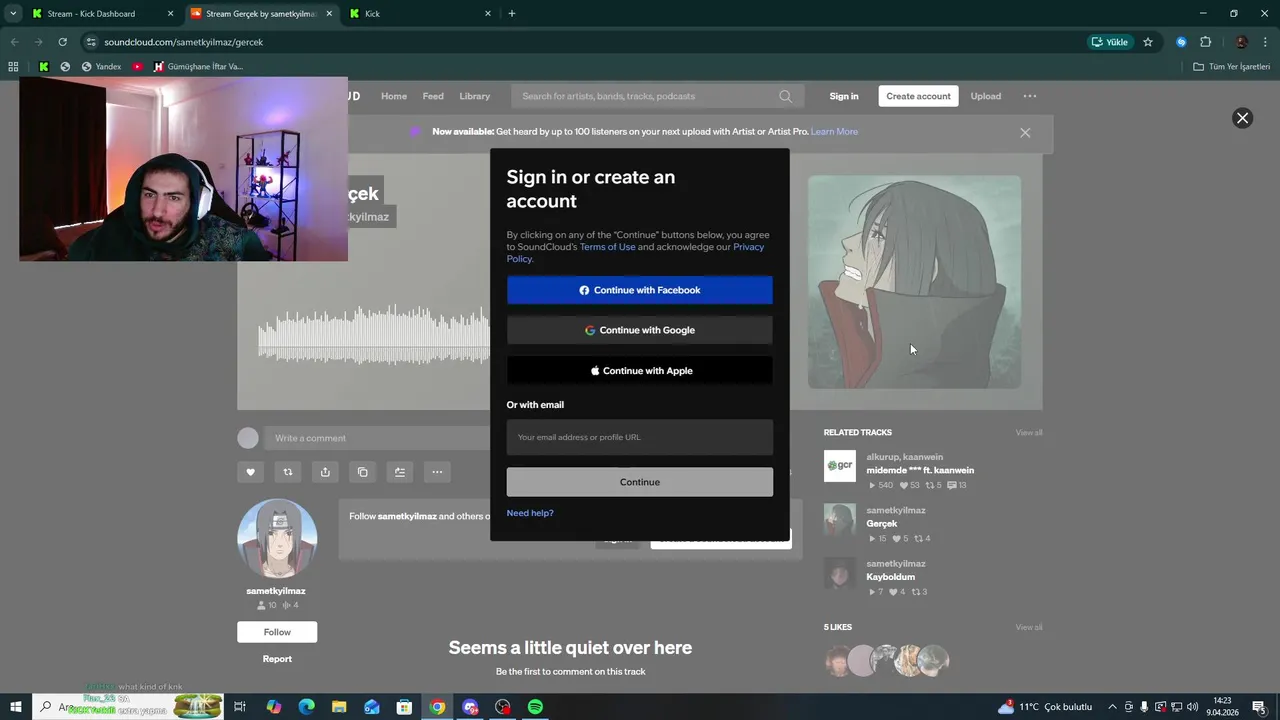Open the Yandex bookmark
The height and width of the screenshot is (720, 1280).
[x=101, y=67]
